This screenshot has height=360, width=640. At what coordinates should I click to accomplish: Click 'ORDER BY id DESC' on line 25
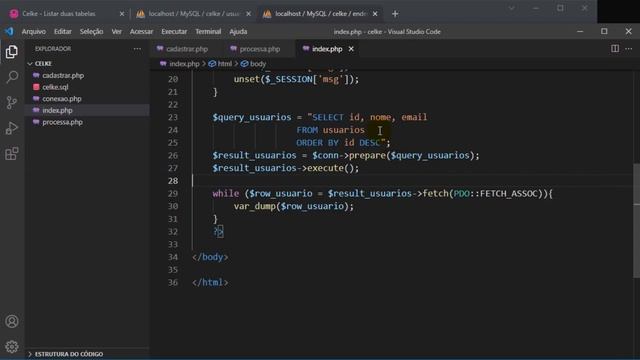[338, 142]
